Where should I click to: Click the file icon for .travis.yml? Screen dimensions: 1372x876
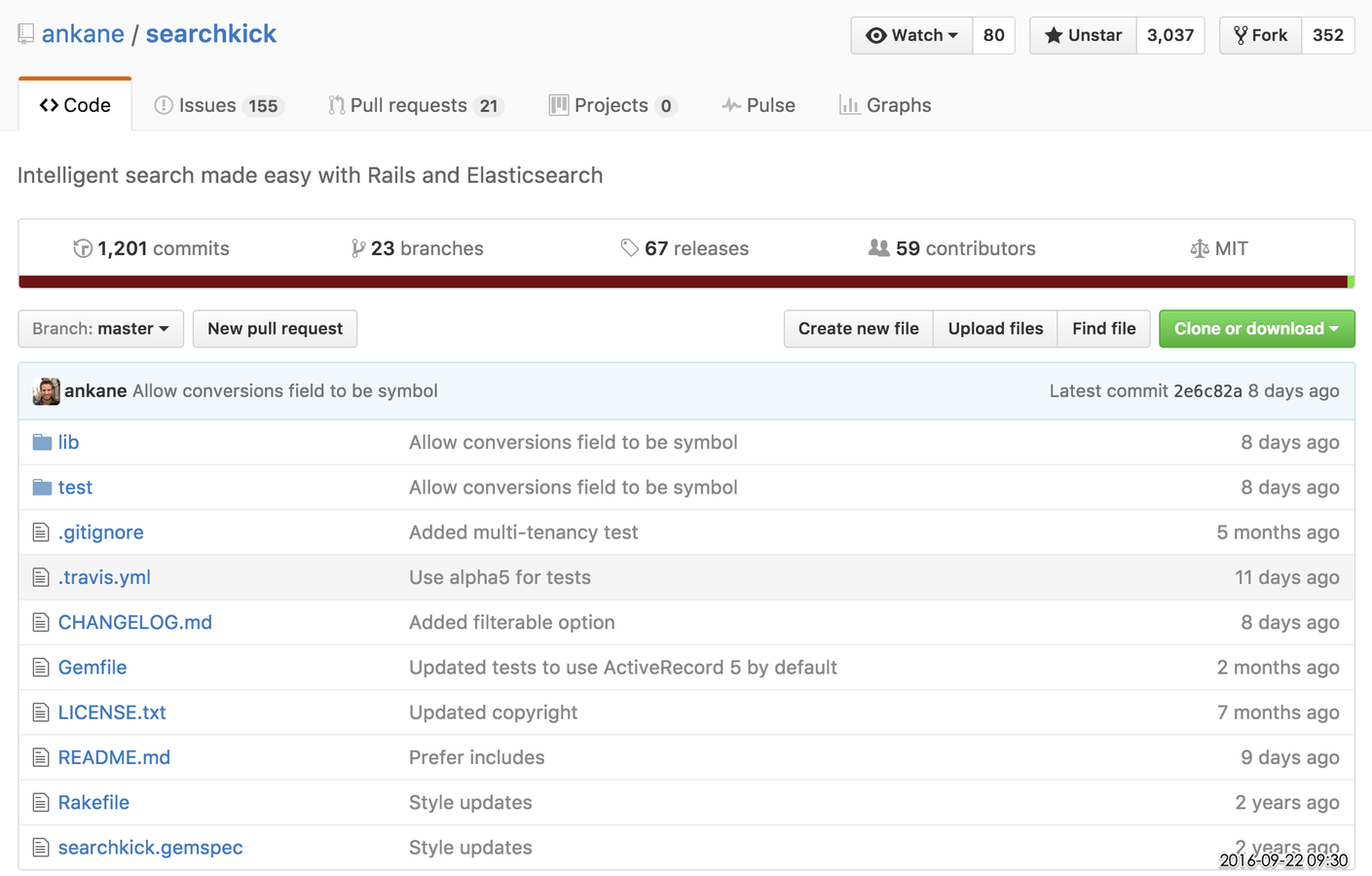click(x=41, y=577)
